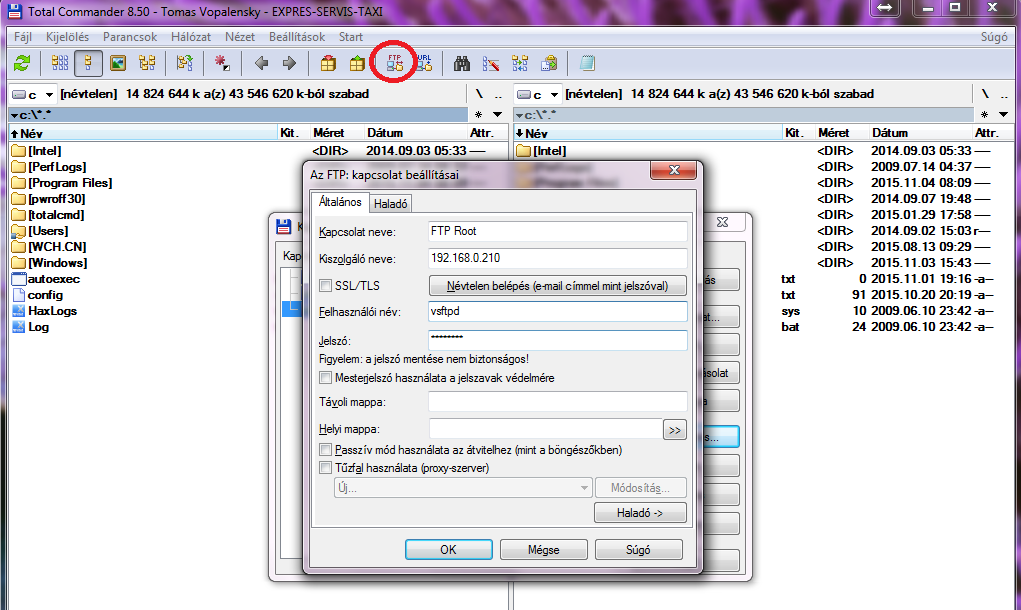Open the Notepad icon in toolbar
This screenshot has height=610, width=1021.
tap(587, 63)
